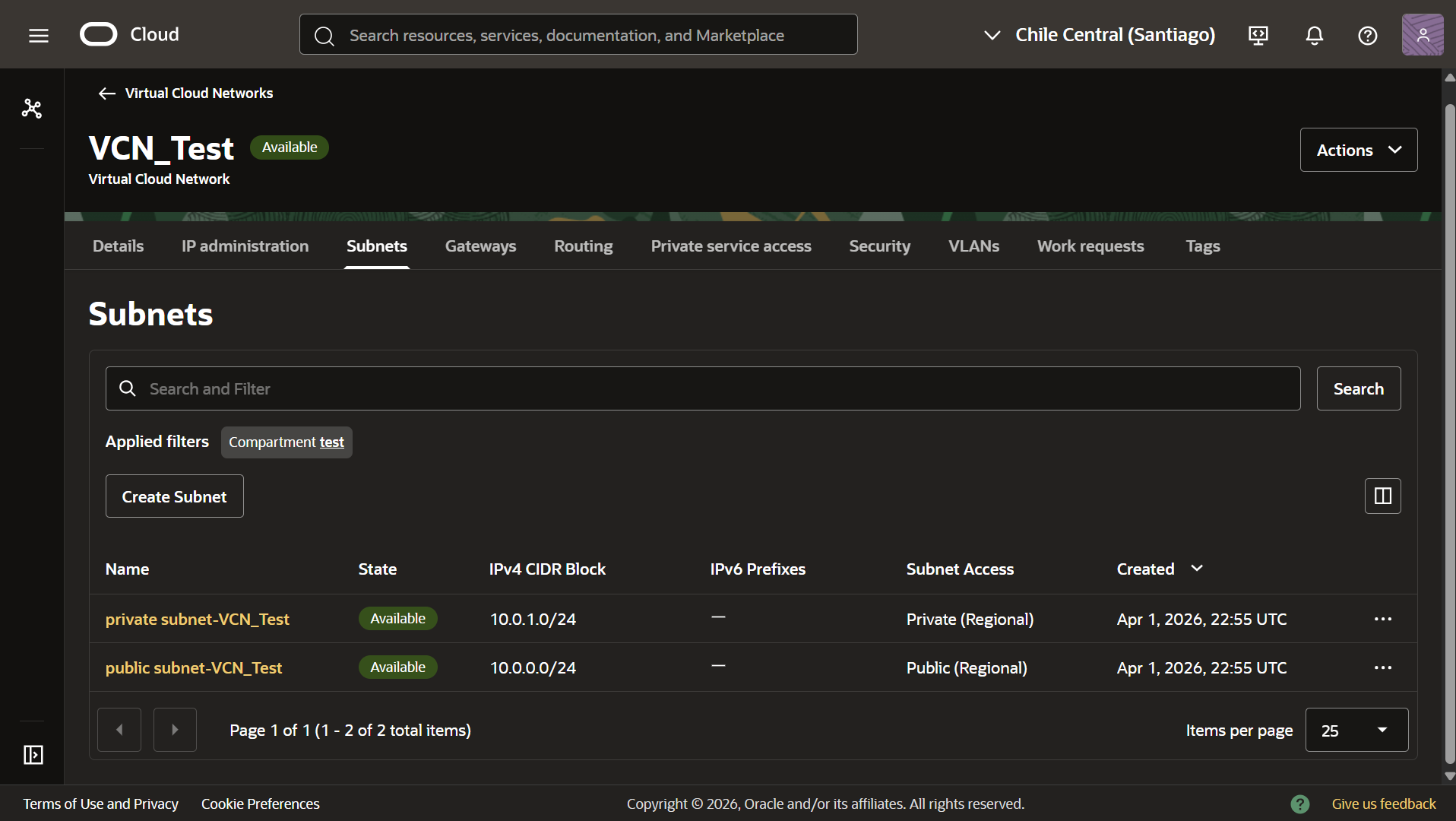The image size is (1456, 821).
Task: Open the Routing tab
Action: [x=583, y=246]
